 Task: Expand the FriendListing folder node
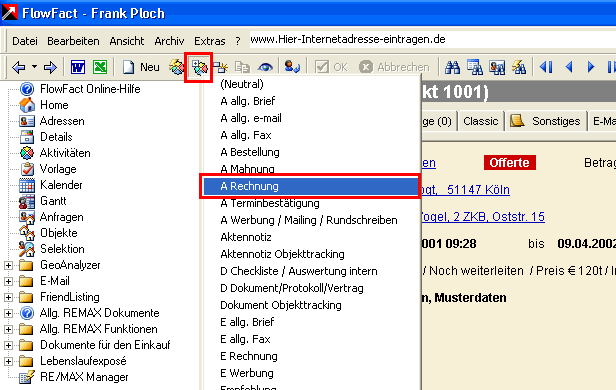[8, 297]
